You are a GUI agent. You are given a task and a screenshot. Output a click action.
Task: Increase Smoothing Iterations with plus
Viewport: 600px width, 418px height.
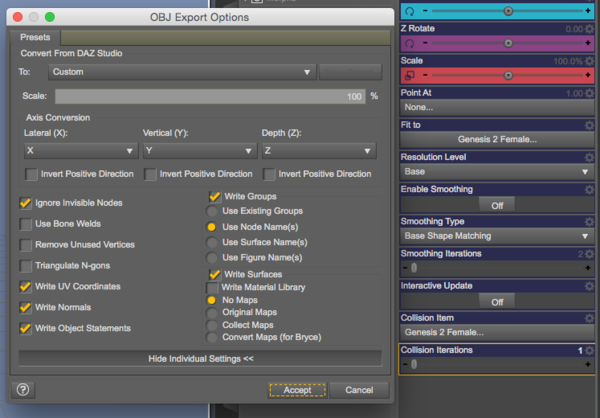(588, 268)
